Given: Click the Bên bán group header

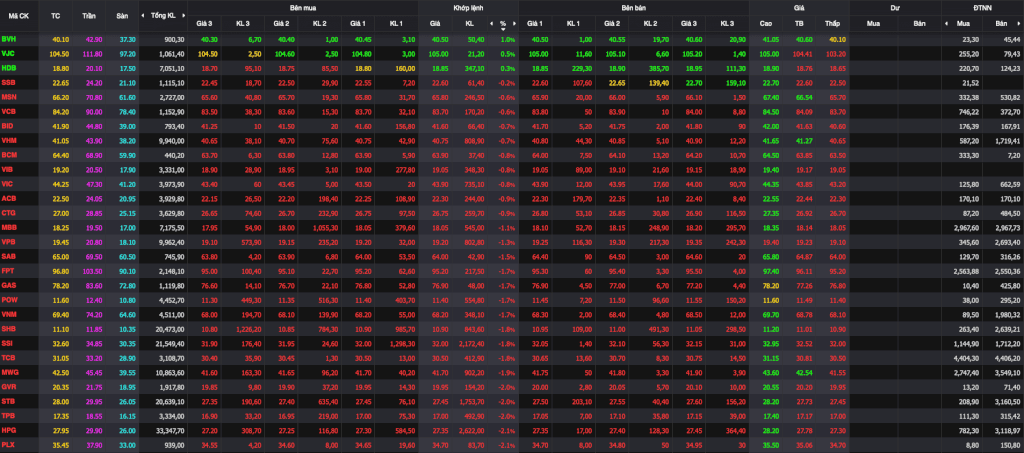Looking at the screenshot, I should click(633, 7).
